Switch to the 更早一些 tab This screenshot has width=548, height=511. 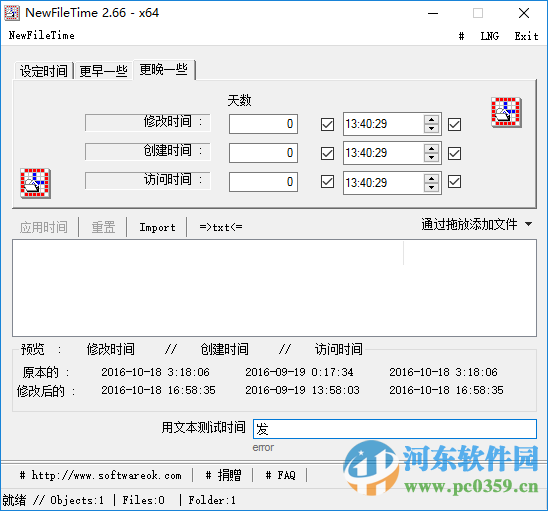[x=103, y=71]
